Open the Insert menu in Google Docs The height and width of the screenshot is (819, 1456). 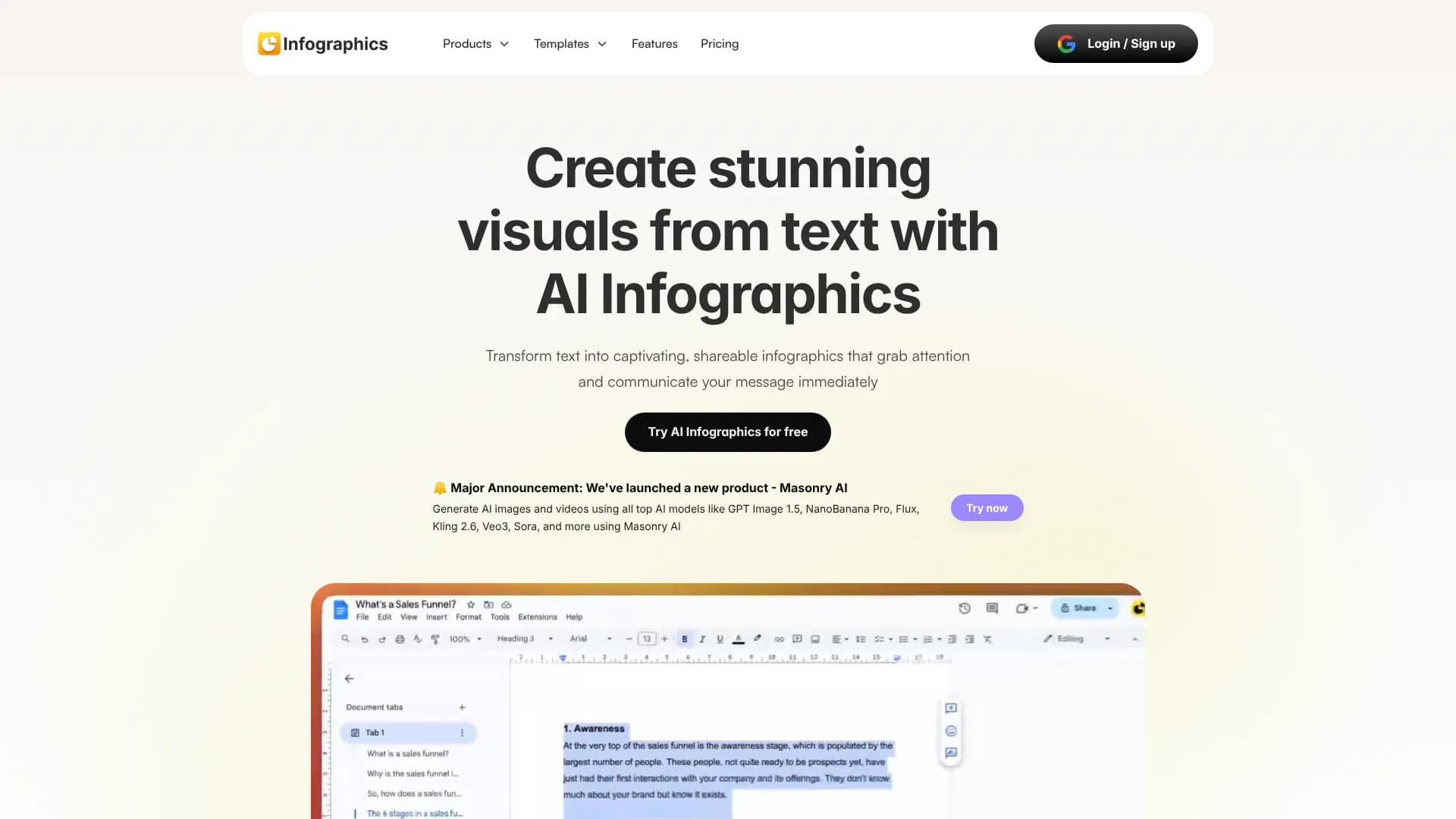point(437,617)
